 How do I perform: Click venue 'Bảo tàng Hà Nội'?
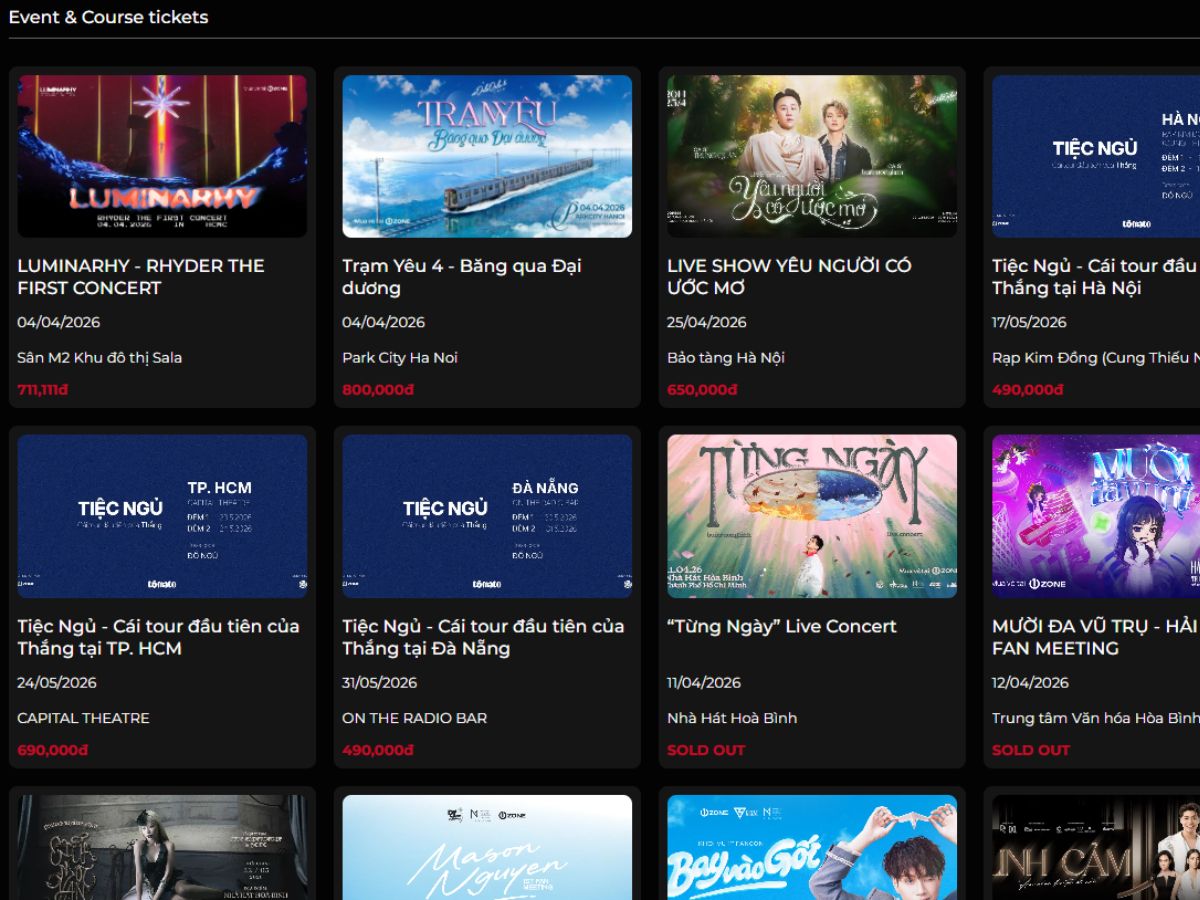point(726,357)
